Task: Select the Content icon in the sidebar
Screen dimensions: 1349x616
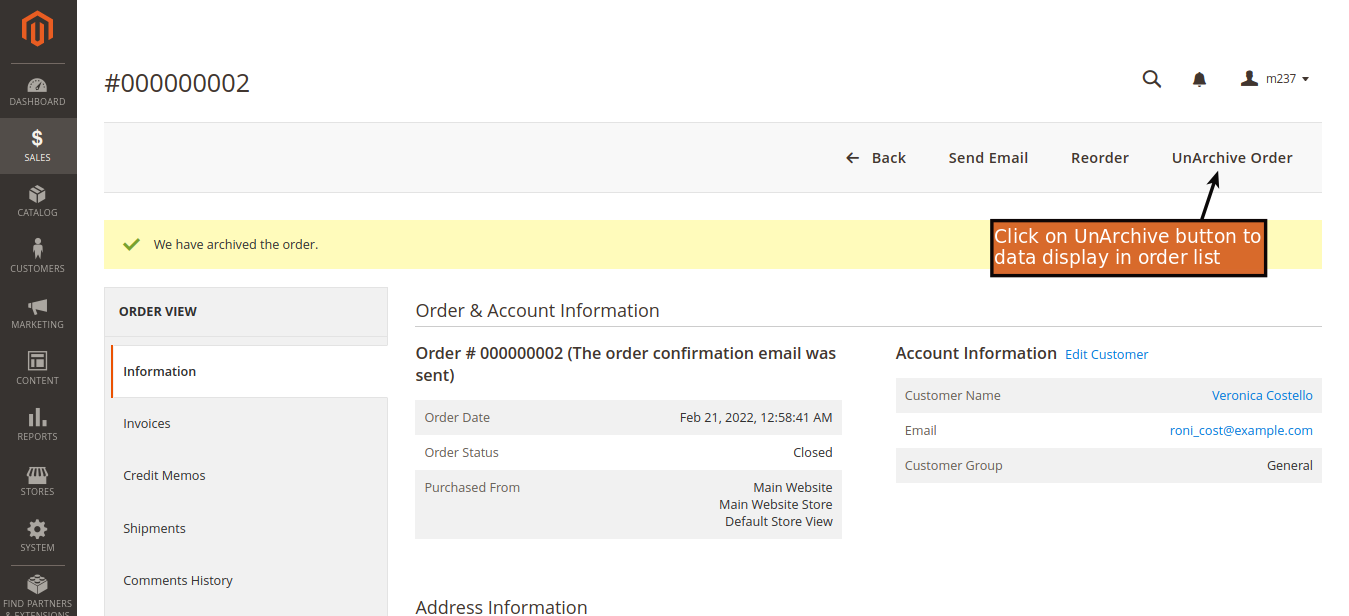Action: pos(37,368)
